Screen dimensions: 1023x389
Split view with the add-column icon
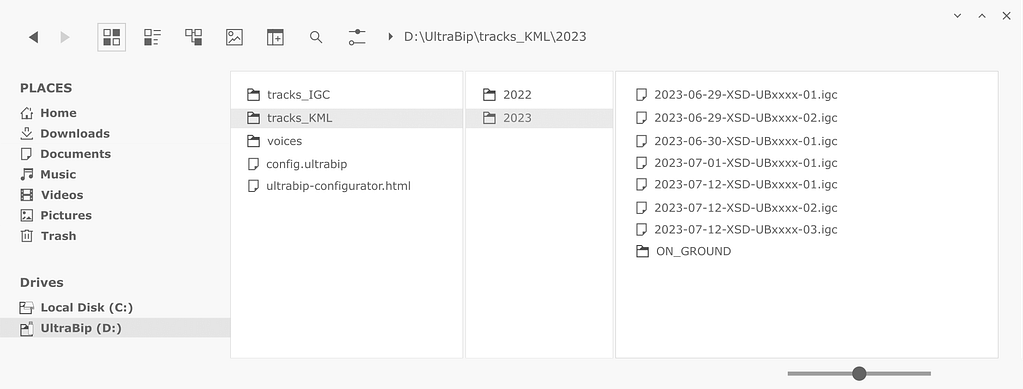pos(275,37)
